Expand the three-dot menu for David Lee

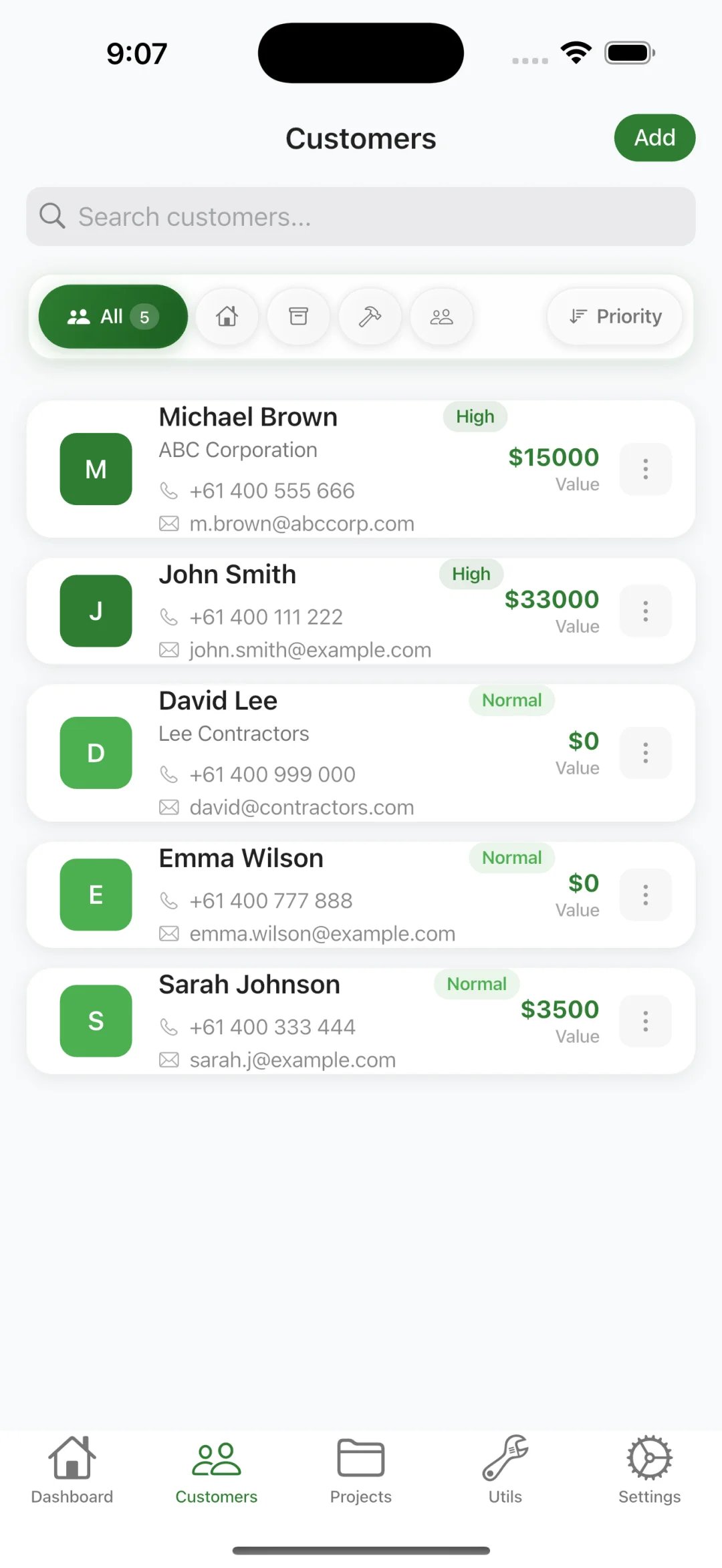click(x=645, y=753)
